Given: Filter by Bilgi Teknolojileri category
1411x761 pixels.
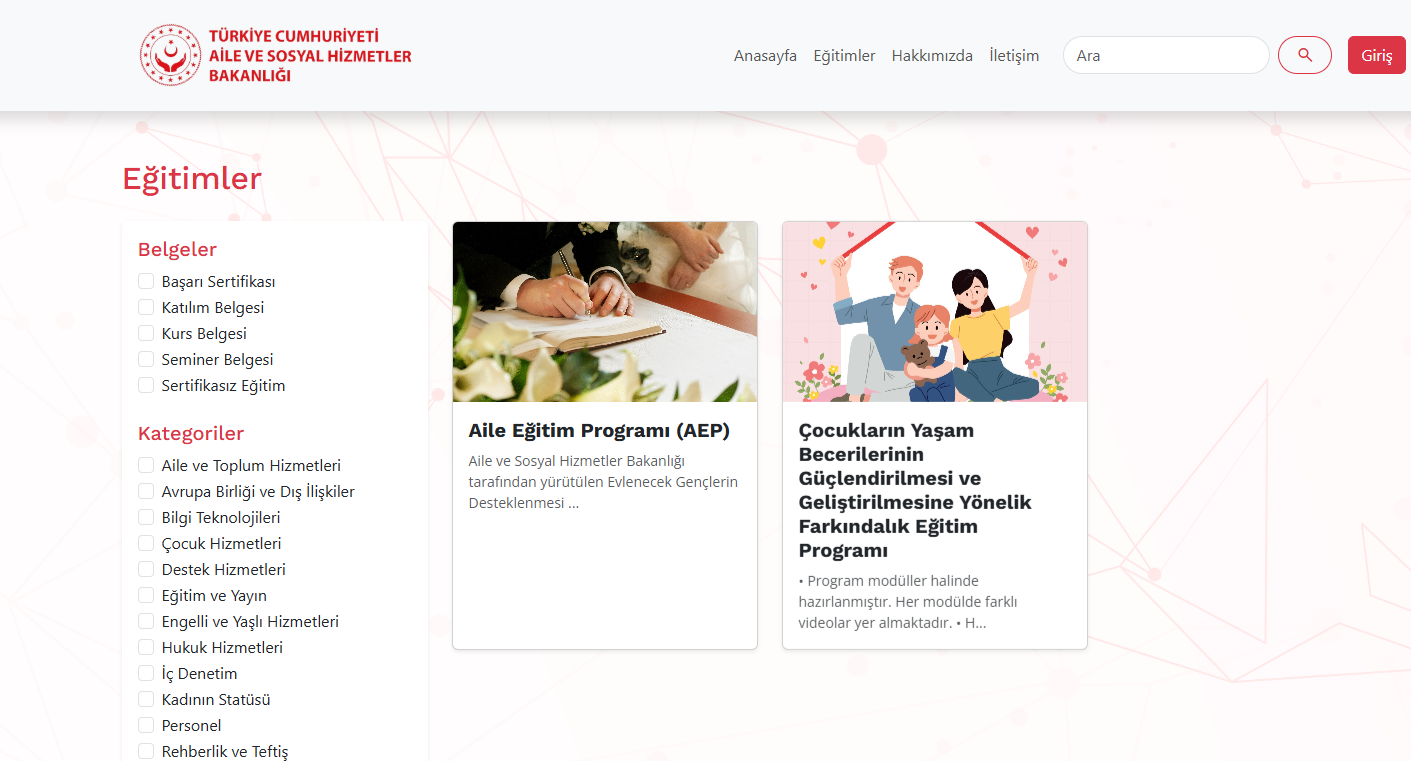Looking at the screenshot, I should 146,518.
